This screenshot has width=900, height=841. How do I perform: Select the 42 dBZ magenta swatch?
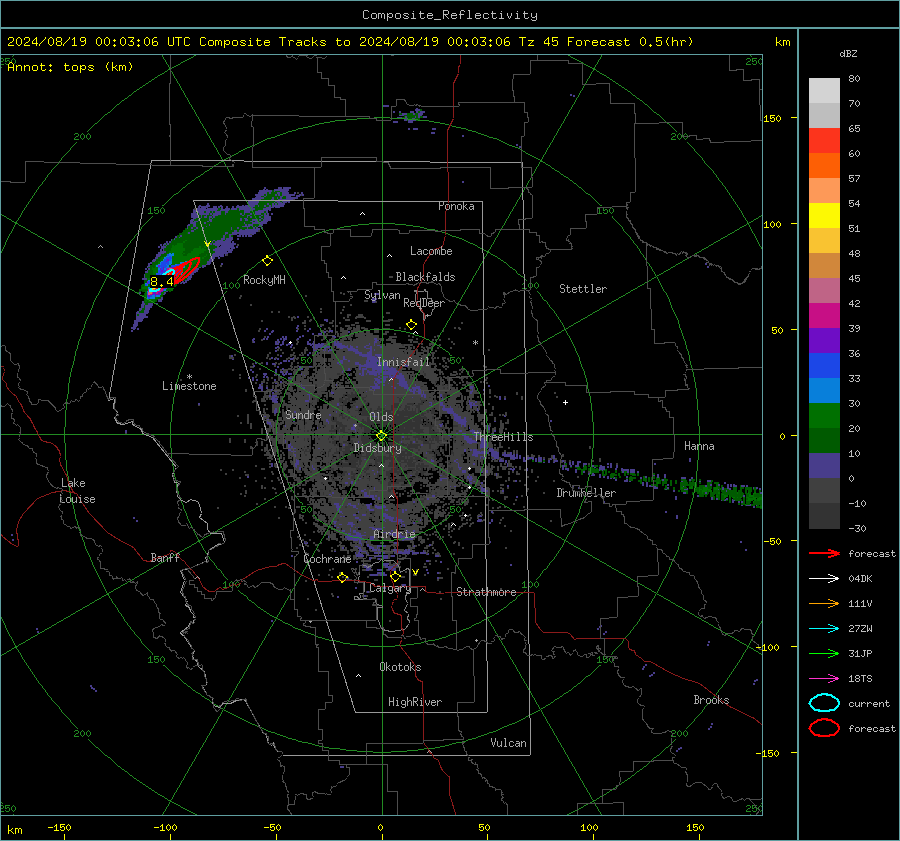click(824, 316)
